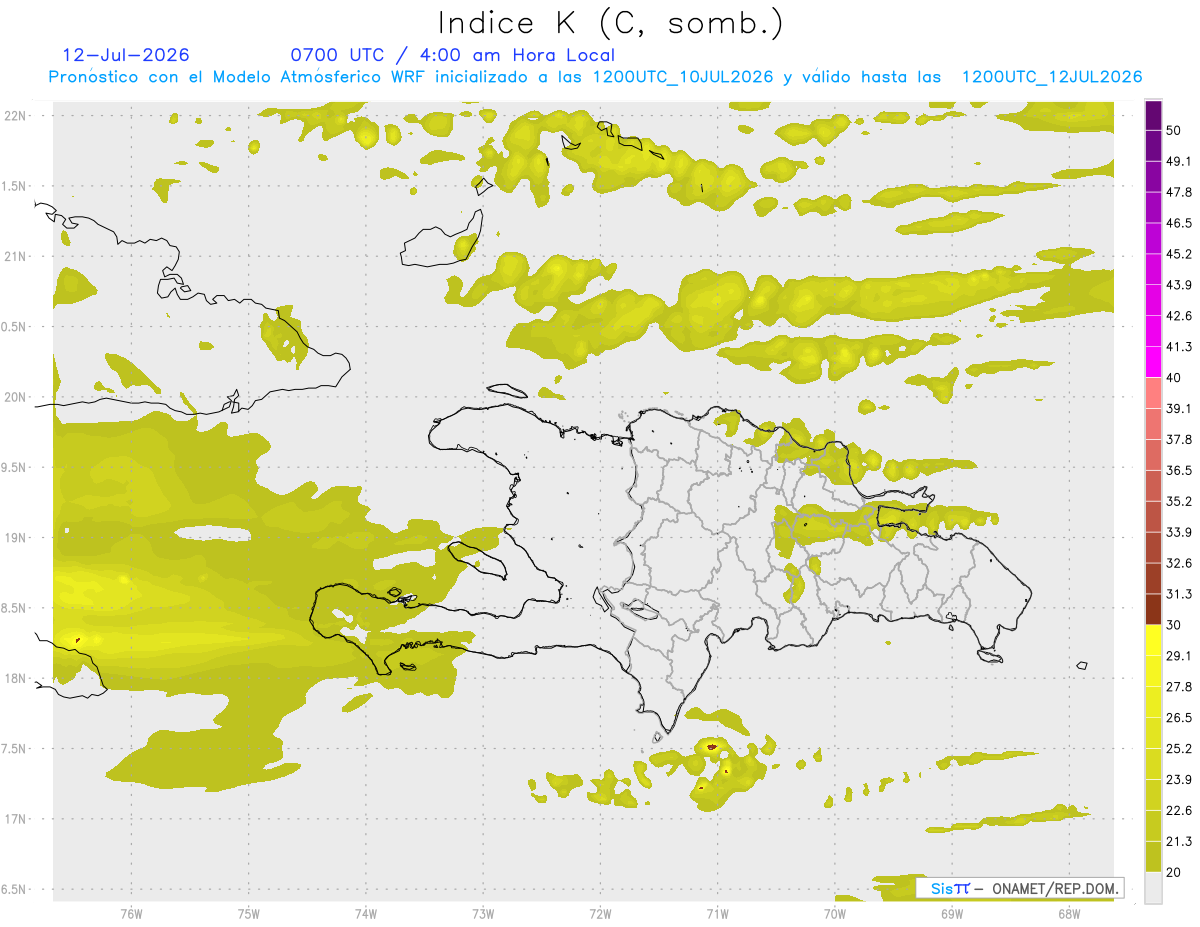The width and height of the screenshot is (1200, 927).
Task: Click the latitude axis label 19N
Action: coord(16,538)
